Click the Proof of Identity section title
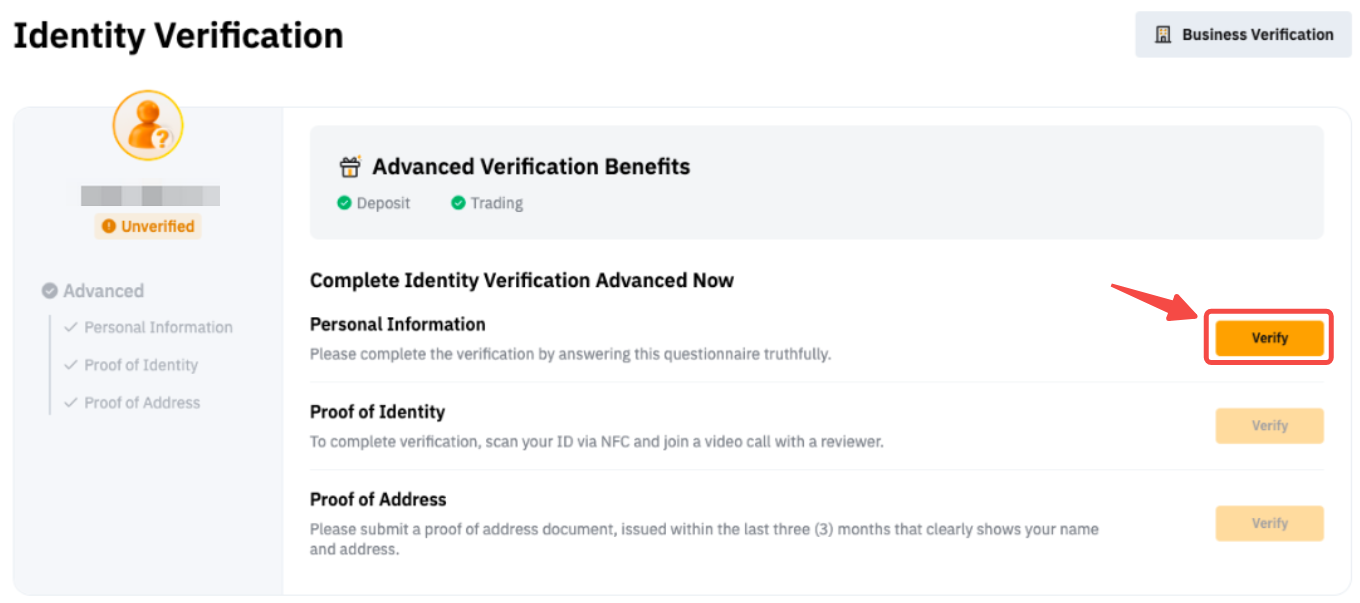Viewport: 1360px width, 603px height. (377, 412)
